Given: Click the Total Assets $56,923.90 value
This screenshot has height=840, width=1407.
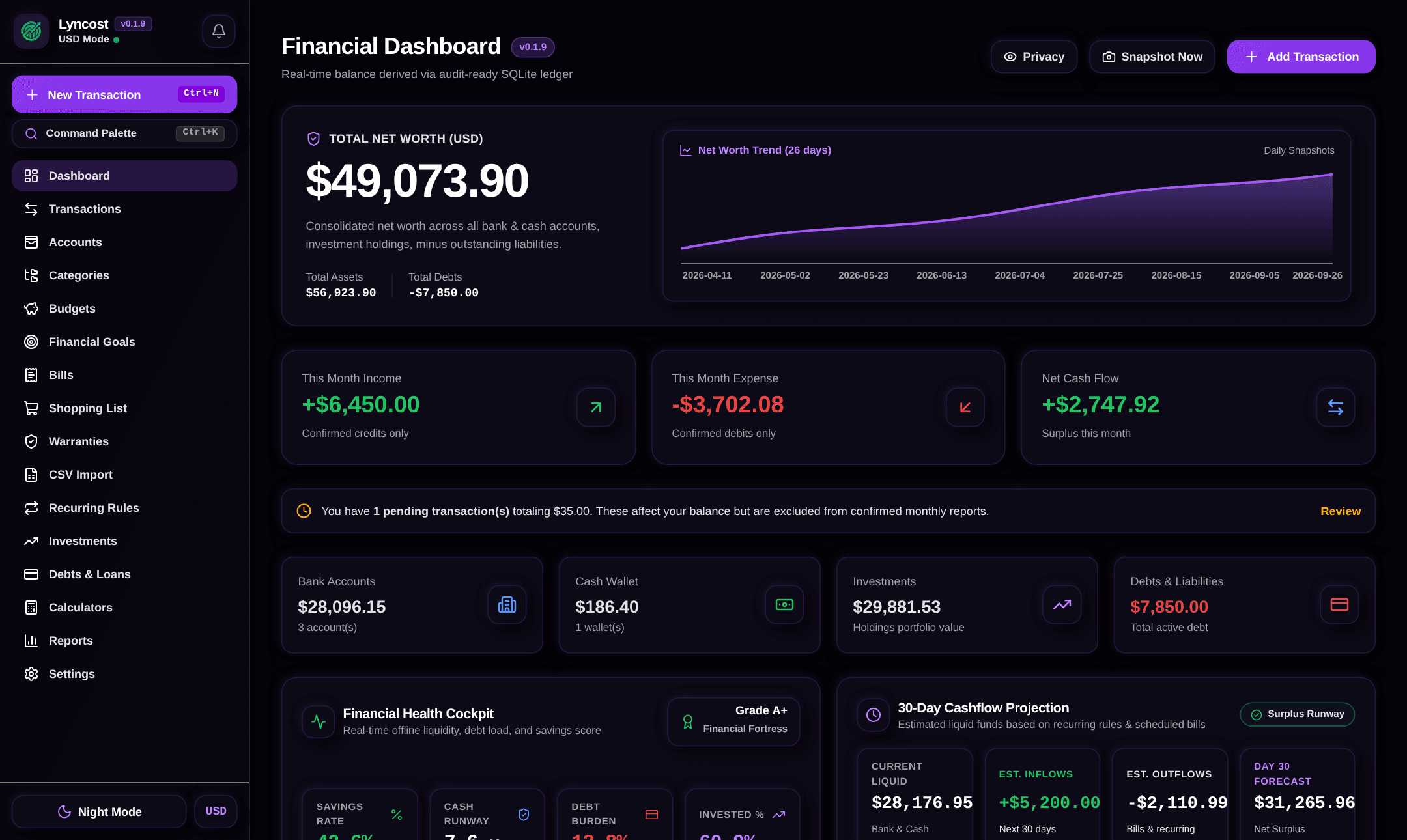Looking at the screenshot, I should pyautogui.click(x=341, y=293).
